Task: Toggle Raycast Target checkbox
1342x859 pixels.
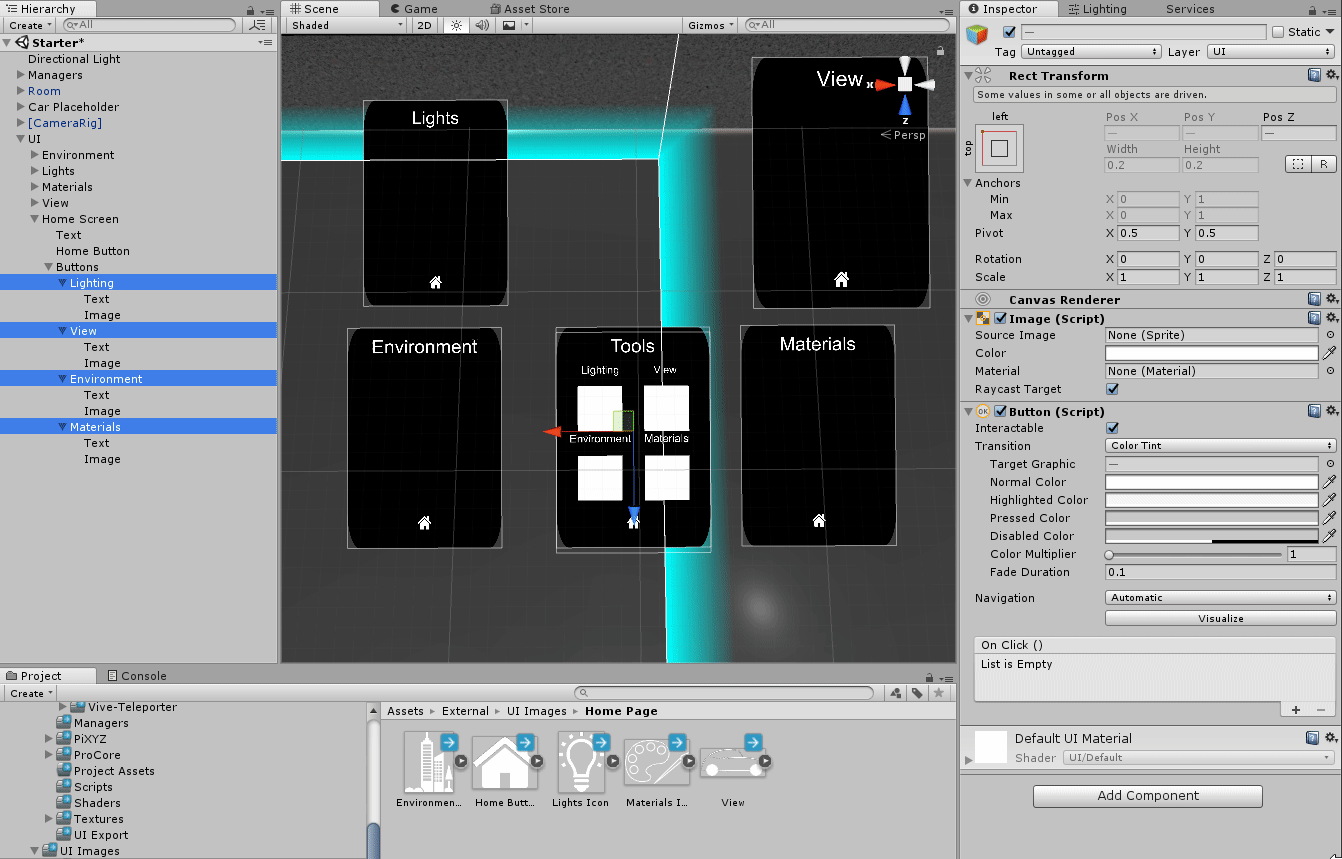Action: (x=1112, y=389)
